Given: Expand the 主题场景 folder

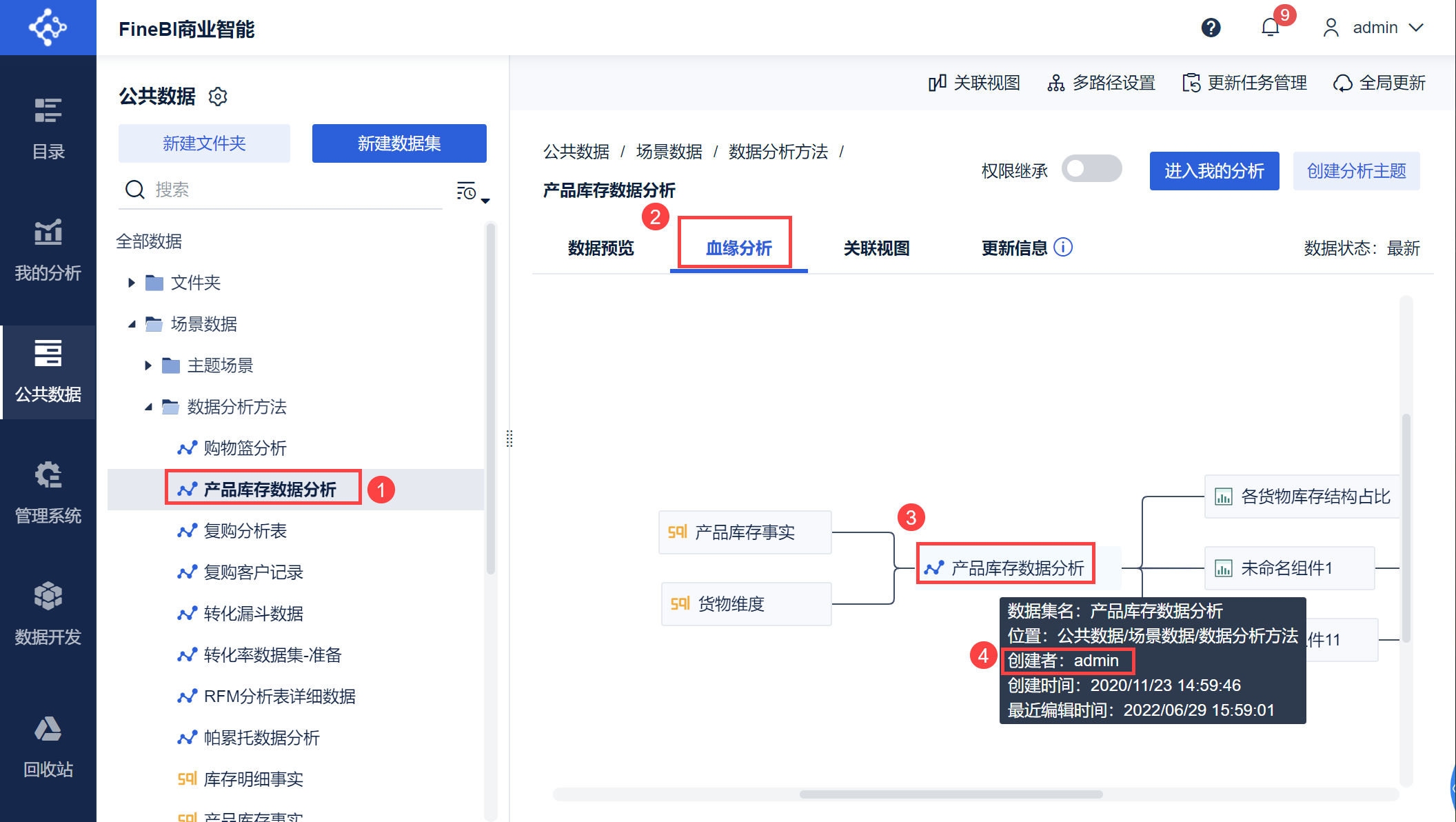Looking at the screenshot, I should pyautogui.click(x=148, y=365).
